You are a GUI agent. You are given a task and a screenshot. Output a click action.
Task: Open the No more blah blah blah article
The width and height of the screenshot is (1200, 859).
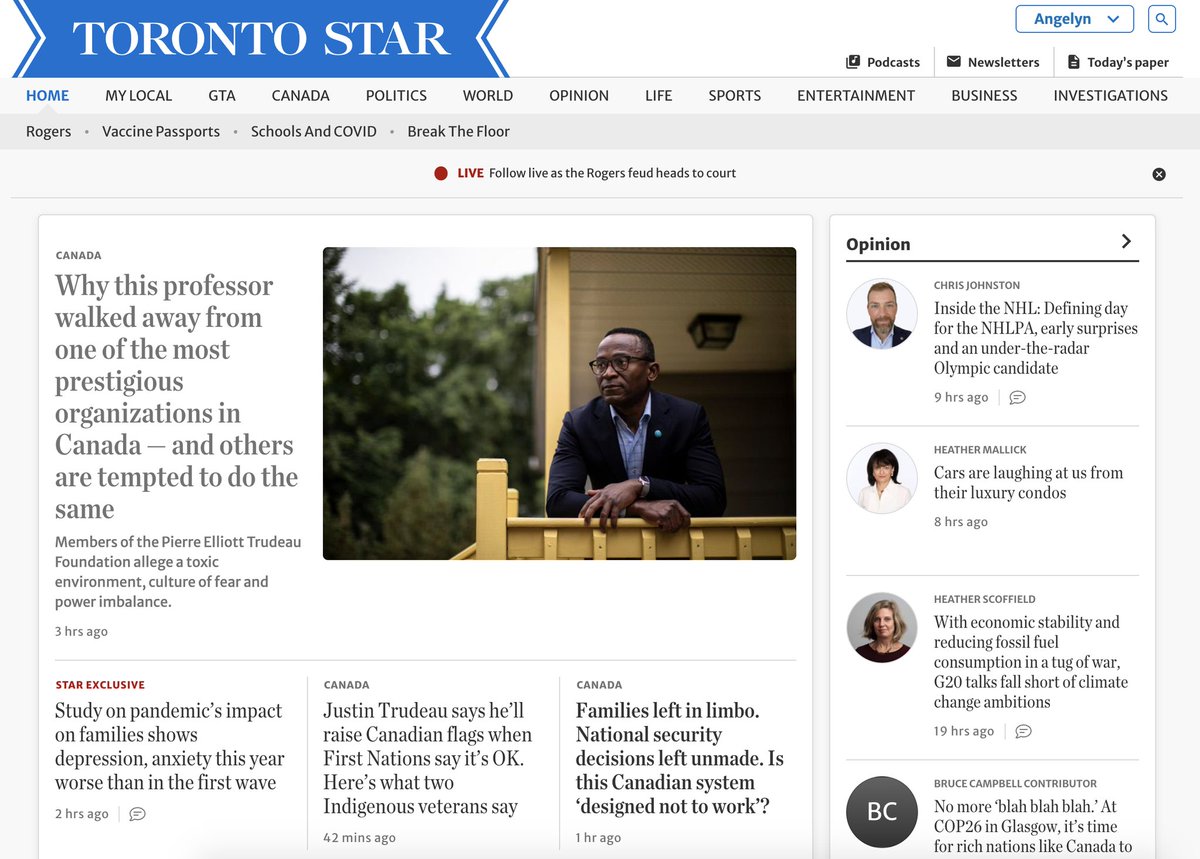(1034, 826)
